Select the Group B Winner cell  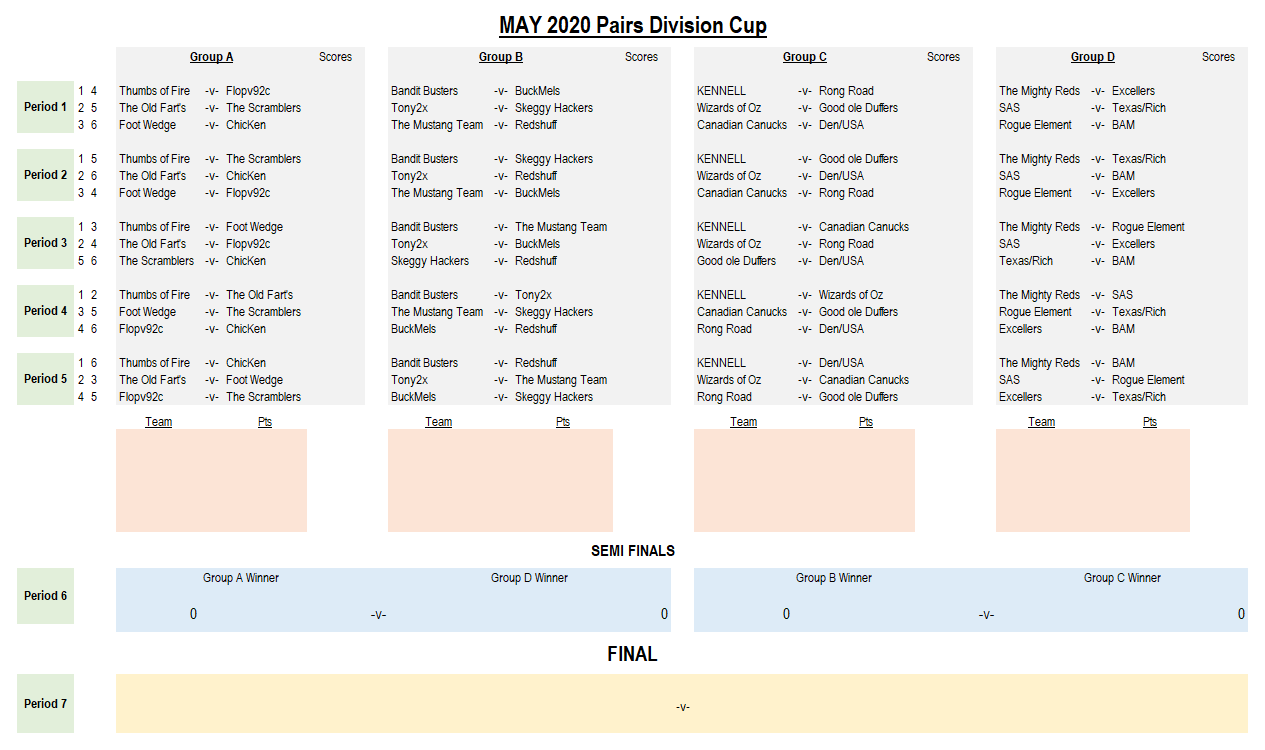coord(833,578)
